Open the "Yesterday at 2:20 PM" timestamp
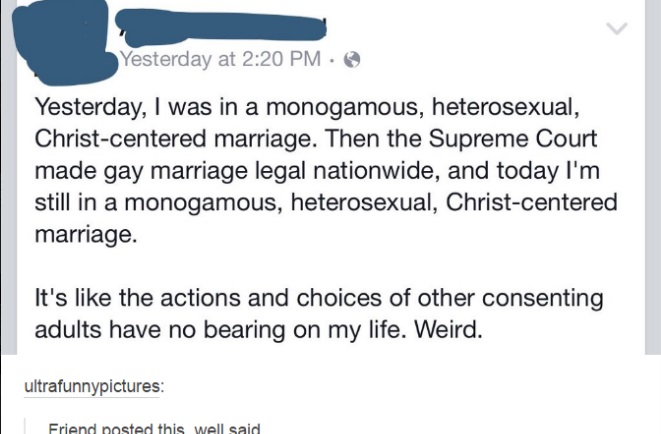Screen dimensions: 661x434 click(x=220, y=59)
